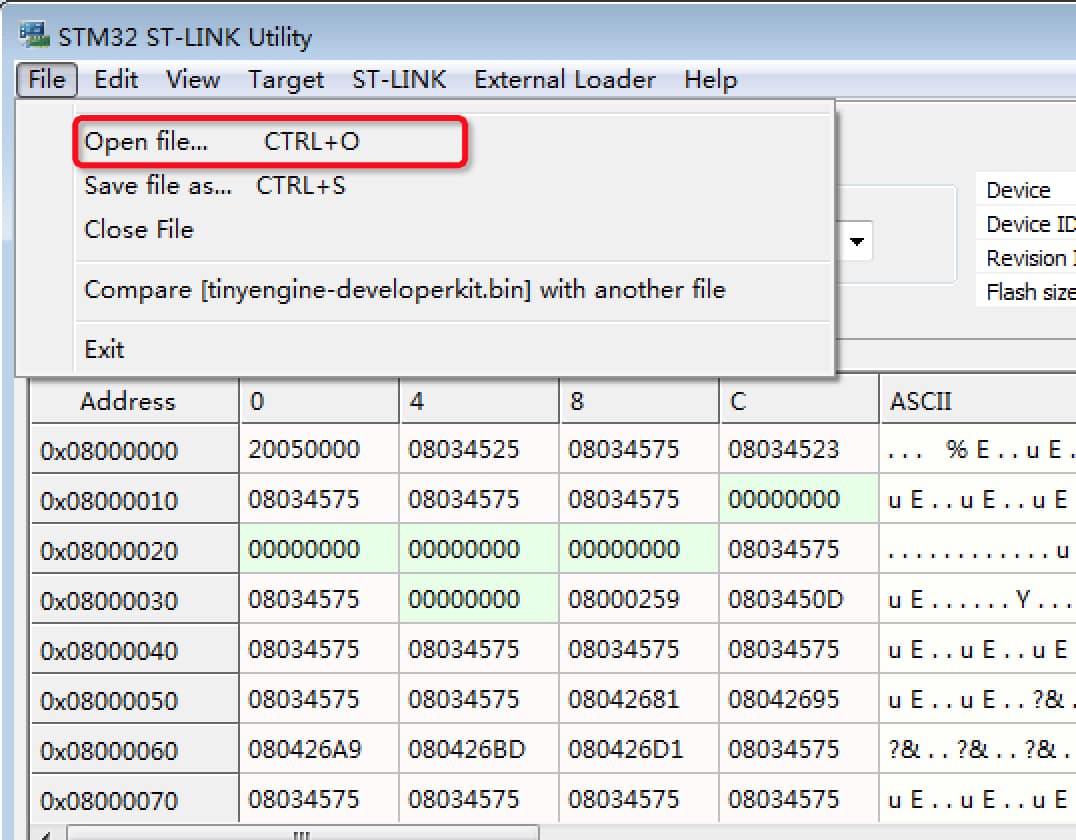The width and height of the screenshot is (1076, 840).
Task: Click the column header C
Action: [x=799, y=401]
